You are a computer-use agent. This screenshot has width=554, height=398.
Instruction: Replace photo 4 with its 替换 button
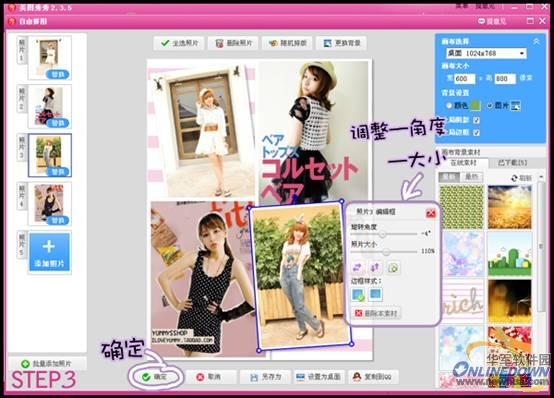[x=58, y=221]
